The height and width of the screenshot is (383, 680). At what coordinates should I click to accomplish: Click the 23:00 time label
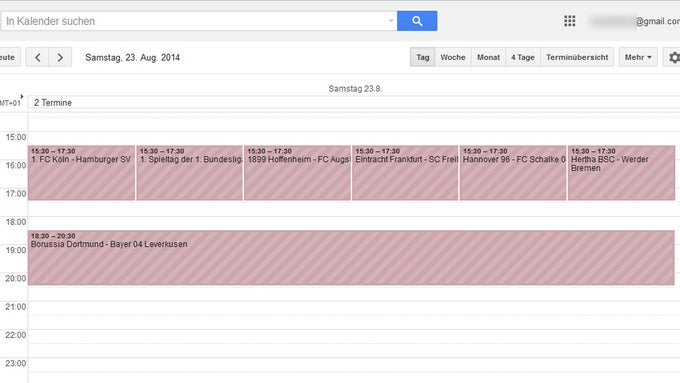pyautogui.click(x=16, y=363)
